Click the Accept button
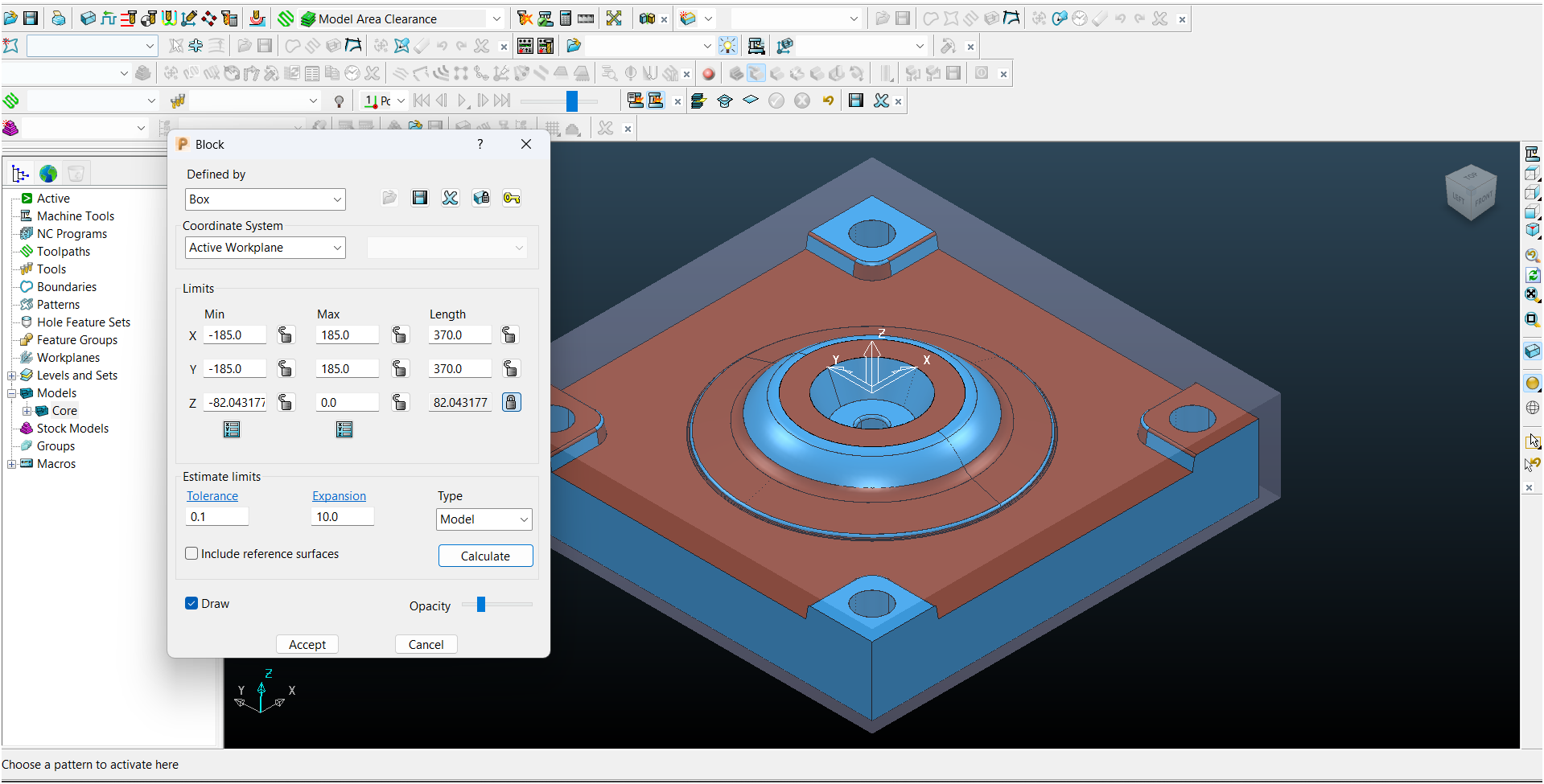 tap(307, 644)
